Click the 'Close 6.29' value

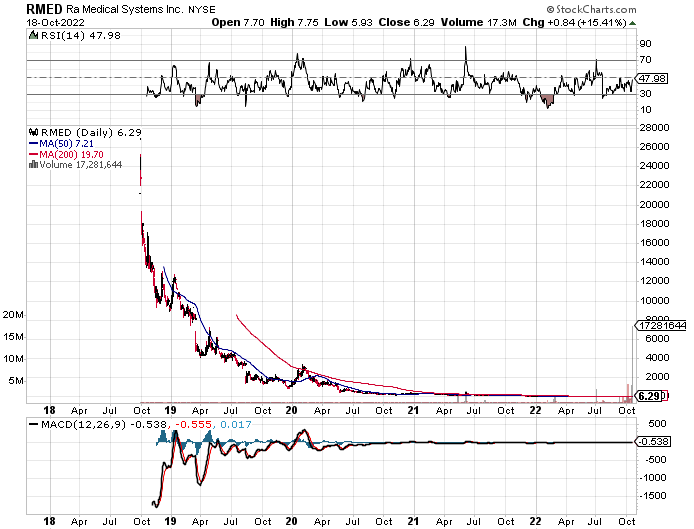406,22
